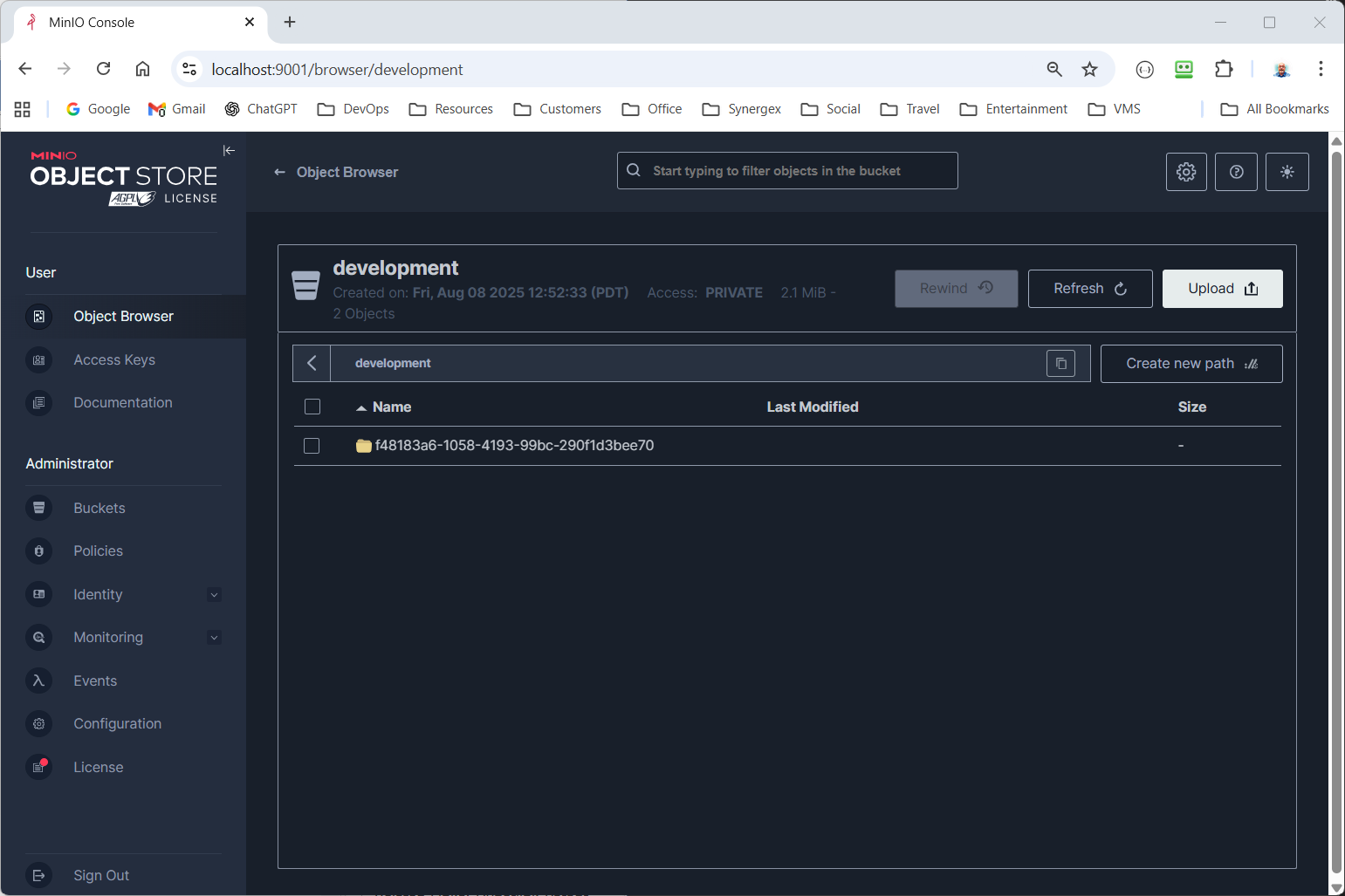Expand the Monitoring submenu

pyautogui.click(x=214, y=638)
